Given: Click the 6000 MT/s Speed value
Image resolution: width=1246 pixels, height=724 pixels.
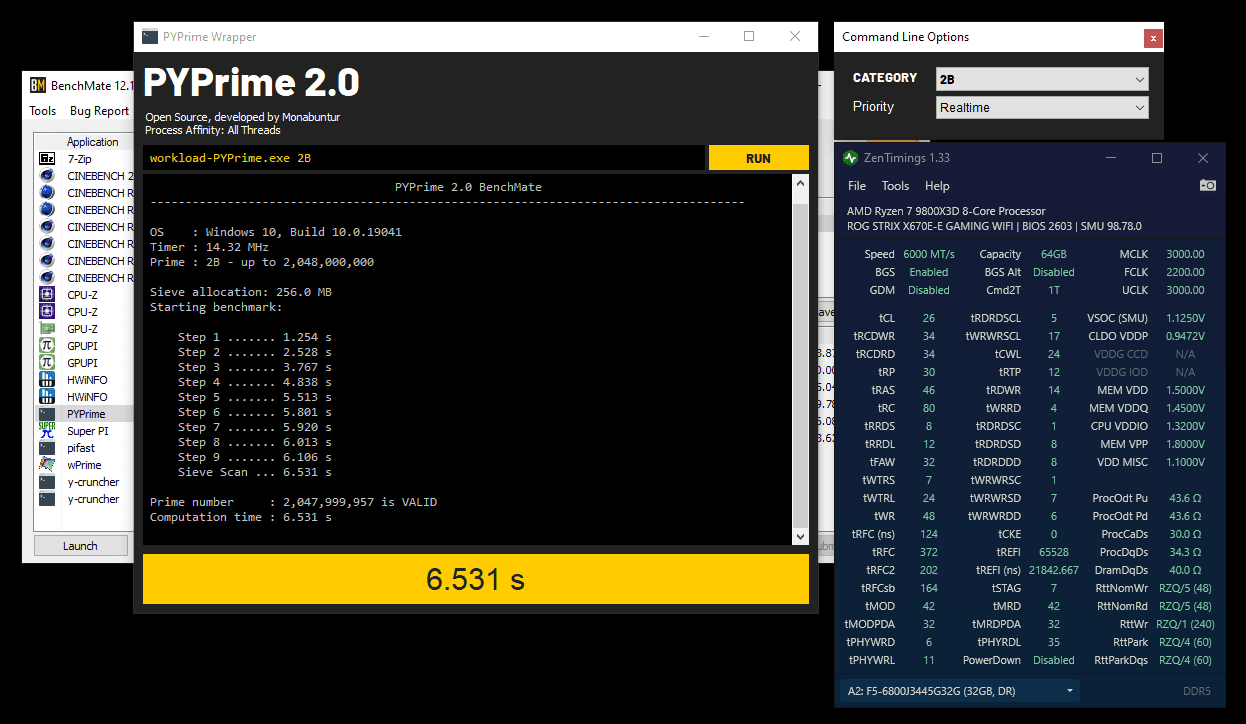Looking at the screenshot, I should click(x=929, y=254).
